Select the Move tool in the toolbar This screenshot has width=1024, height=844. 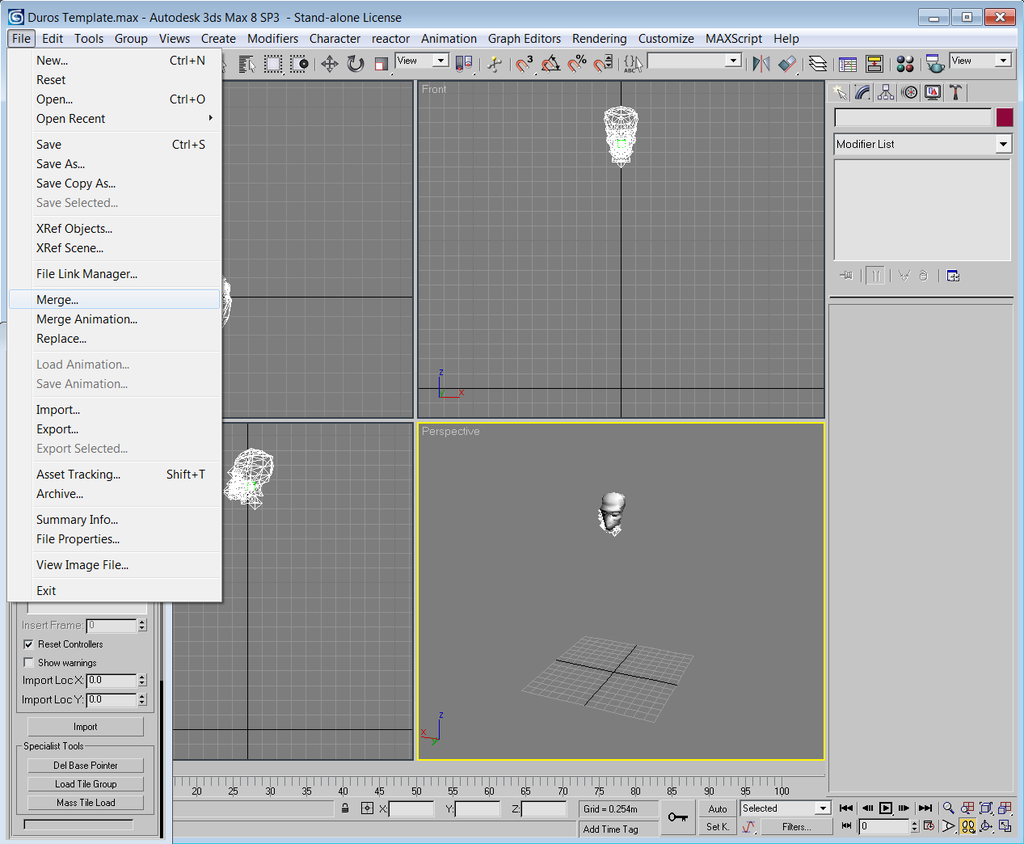[329, 63]
